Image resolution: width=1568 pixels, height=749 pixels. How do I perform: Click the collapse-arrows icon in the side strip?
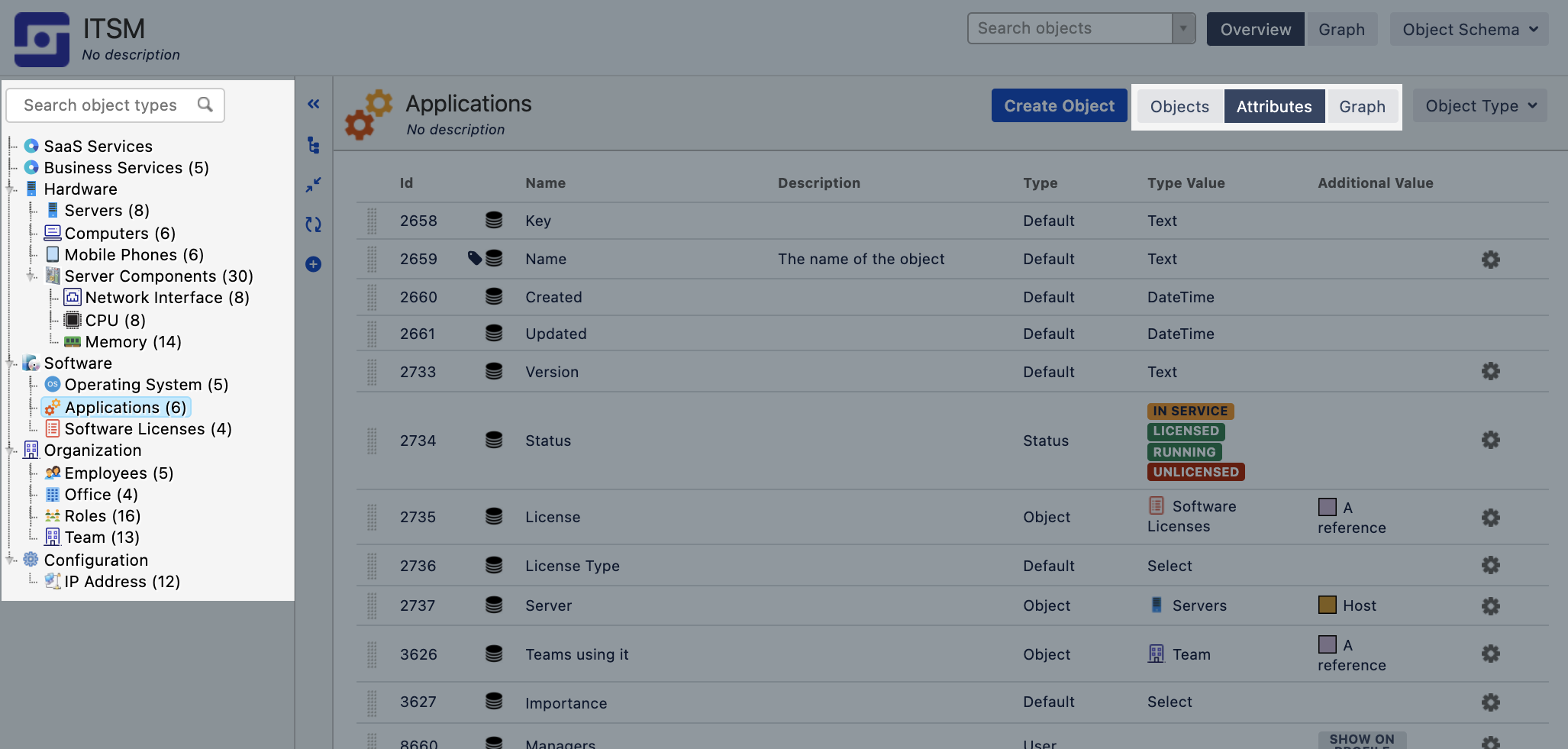pos(313,185)
